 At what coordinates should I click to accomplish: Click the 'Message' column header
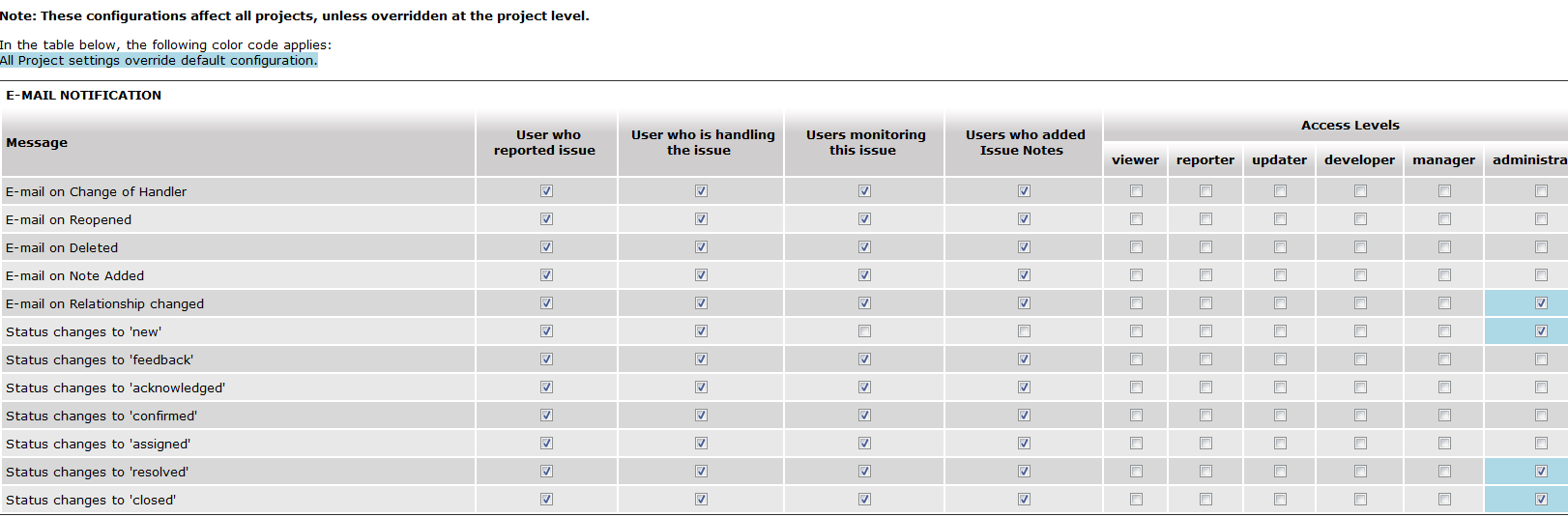[37, 143]
